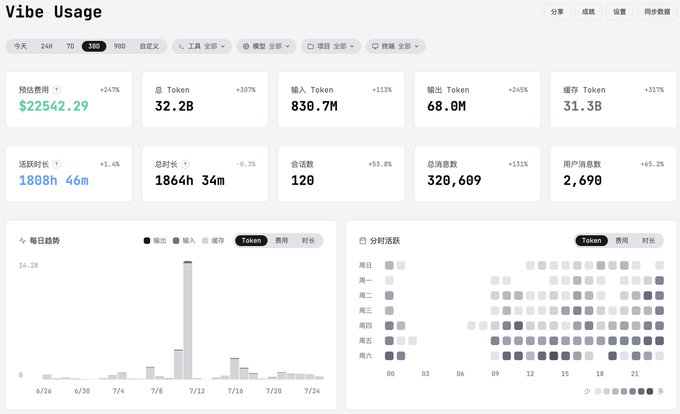Click the 同步数据 sync button
The image size is (680, 414).
657,12
